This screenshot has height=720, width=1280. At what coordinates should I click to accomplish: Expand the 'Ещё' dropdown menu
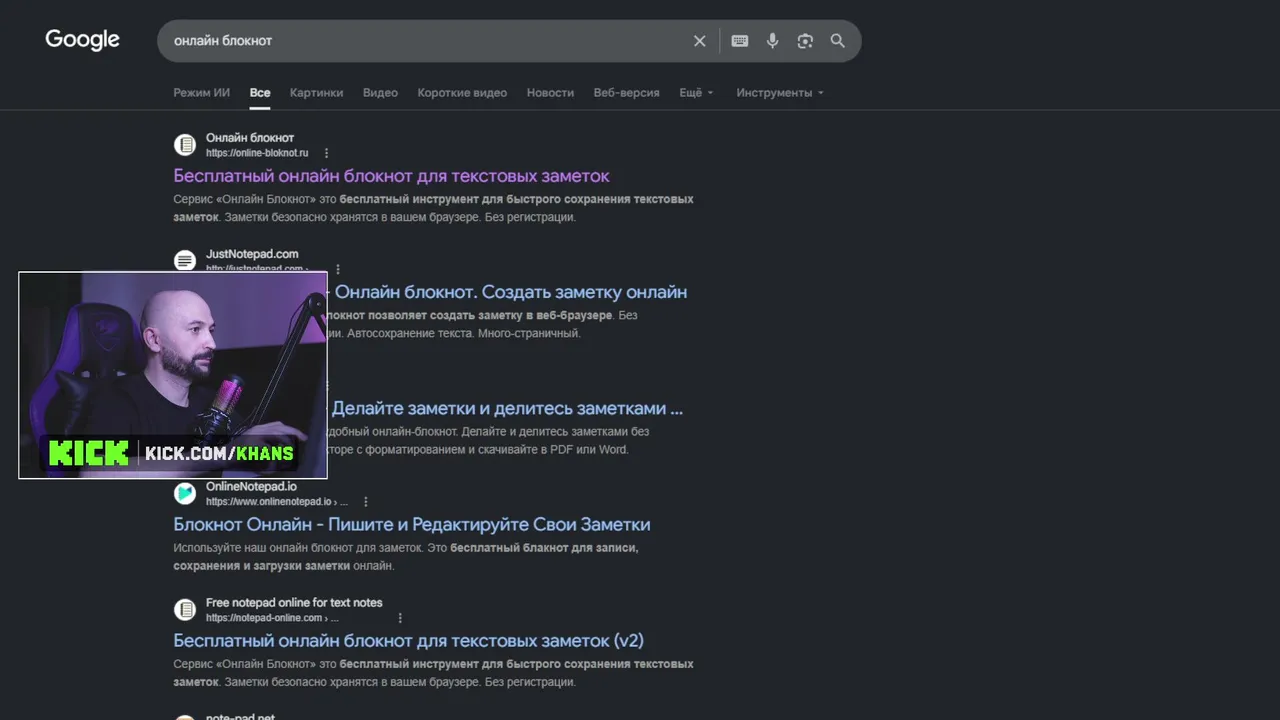point(696,93)
